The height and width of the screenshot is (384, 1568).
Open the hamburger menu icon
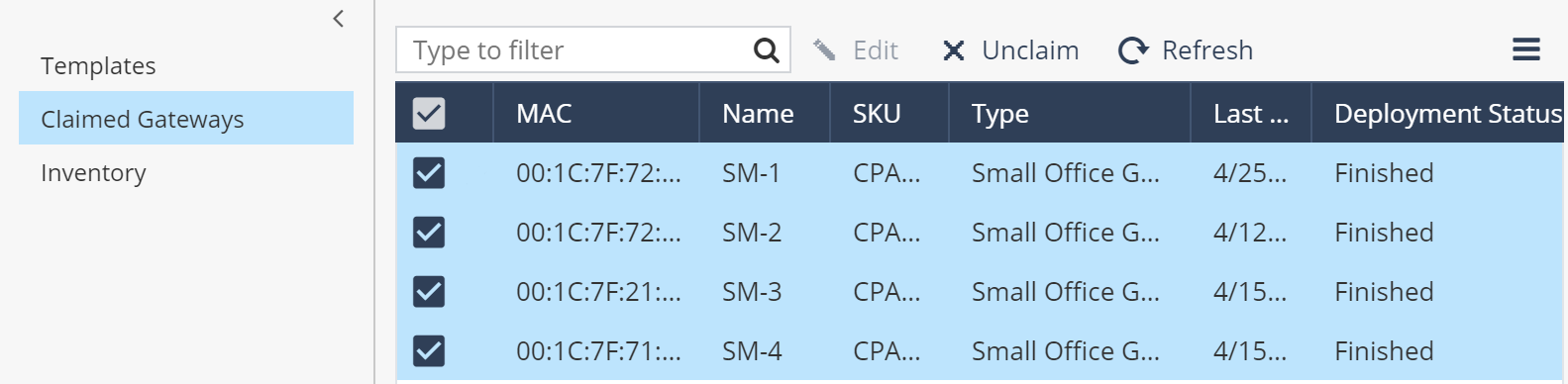point(1526,49)
